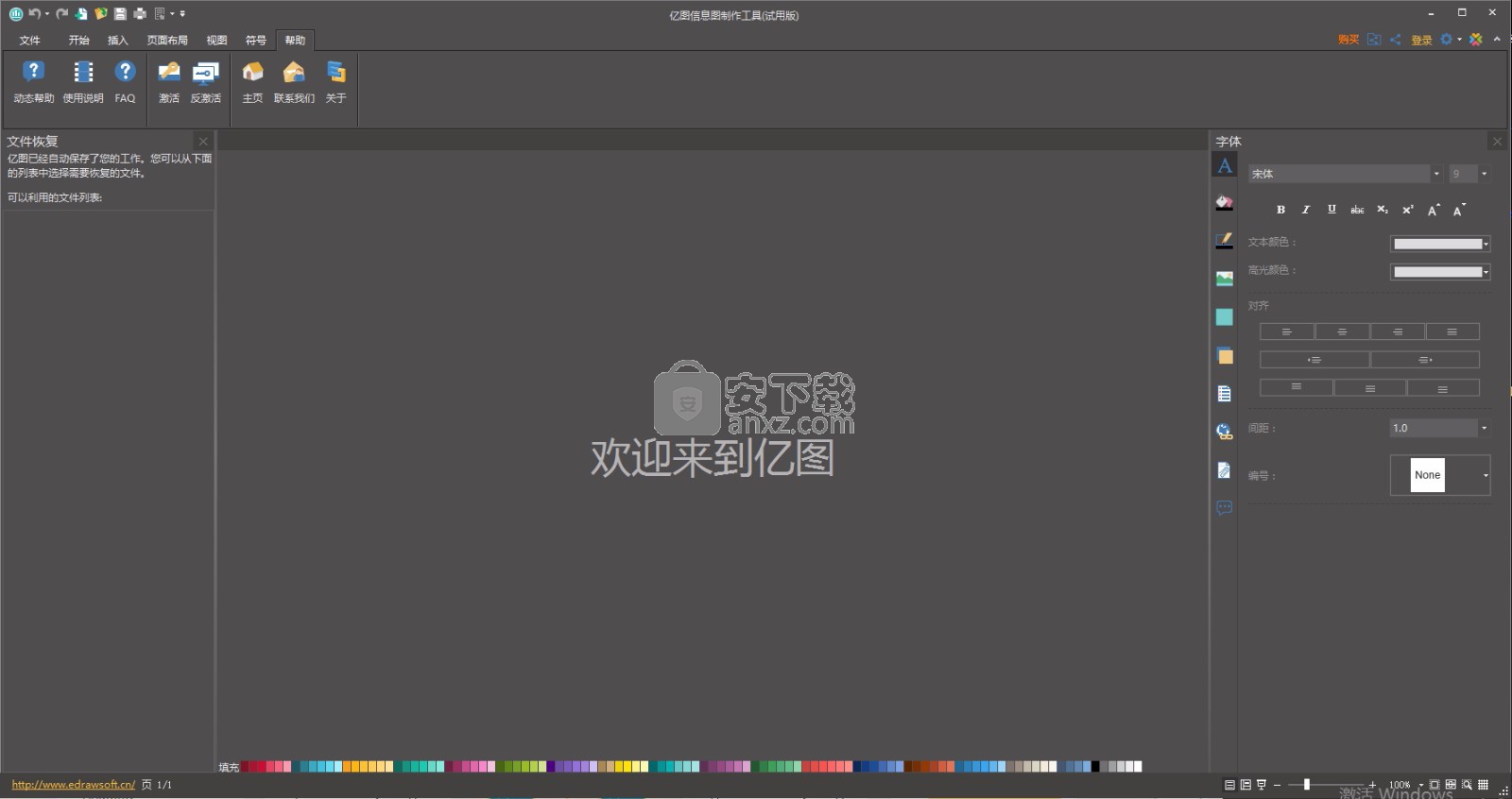Open the 文本颜色 text color dropdown
The image size is (1512, 799).
[1440, 244]
